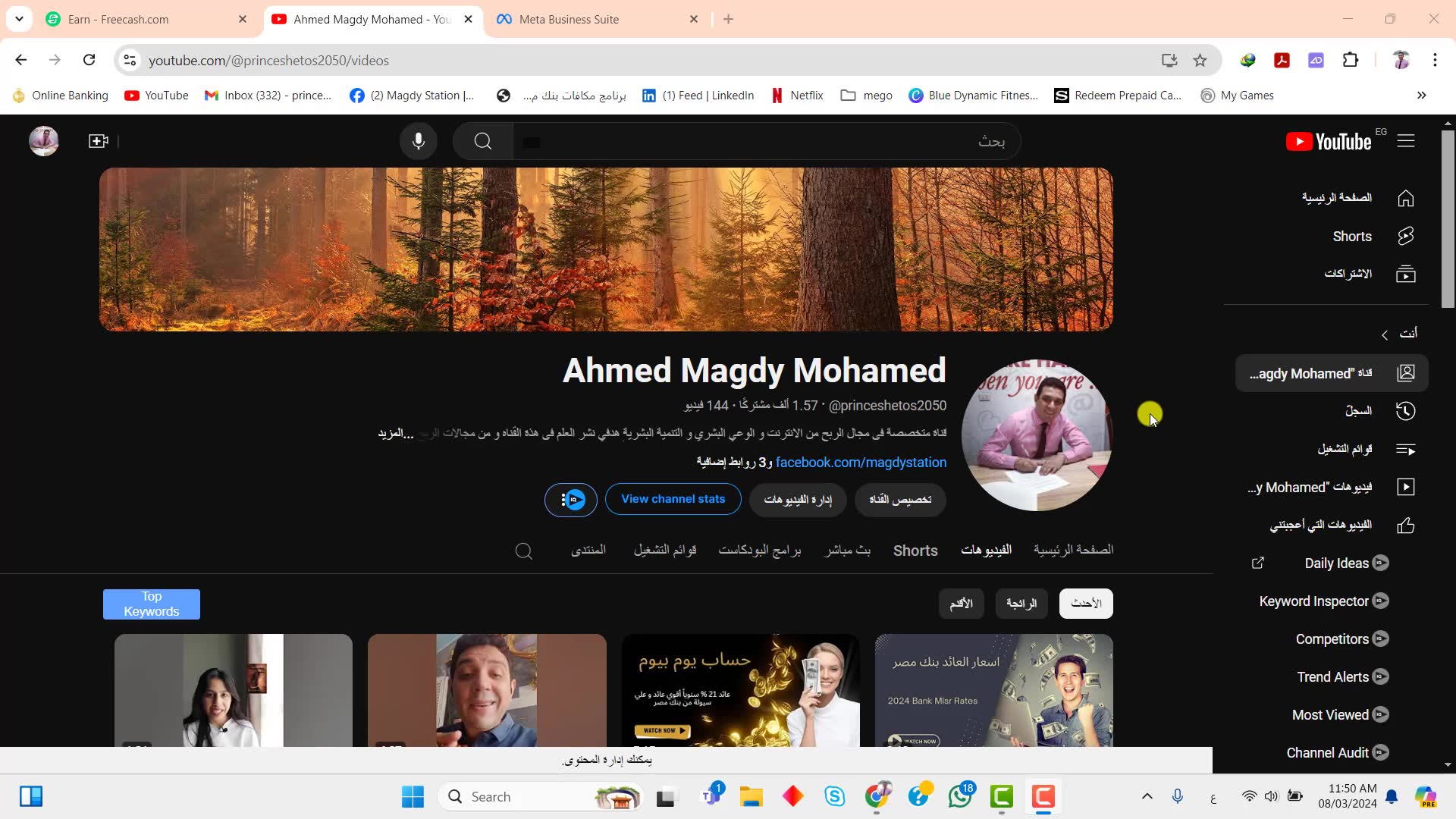The height and width of the screenshot is (819, 1456).
Task: Open Shorts from the sidebar
Action: click(1332, 236)
